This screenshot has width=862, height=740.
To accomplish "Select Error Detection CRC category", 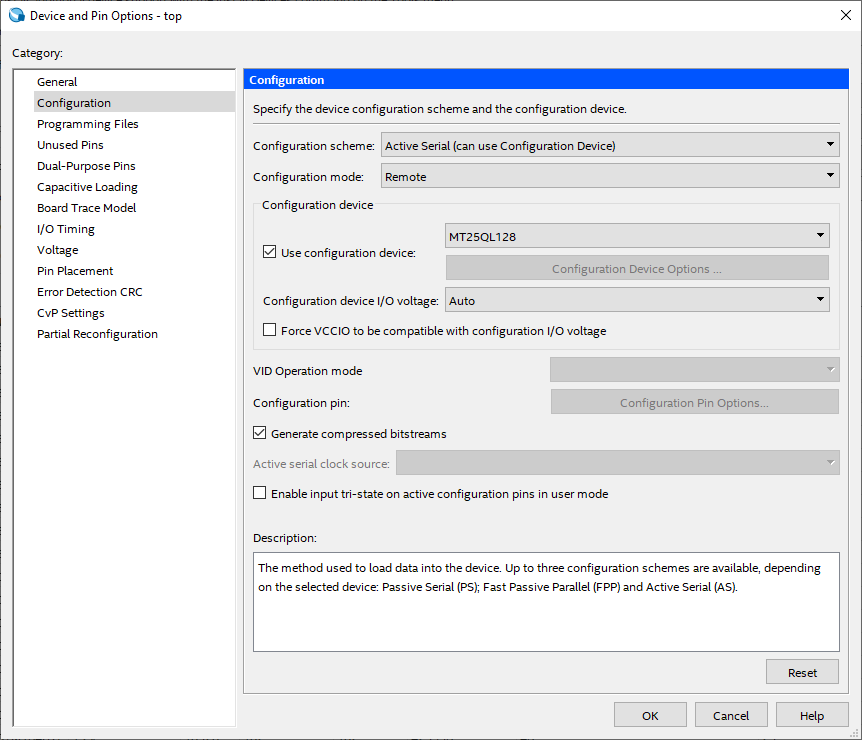I will [x=89, y=291].
